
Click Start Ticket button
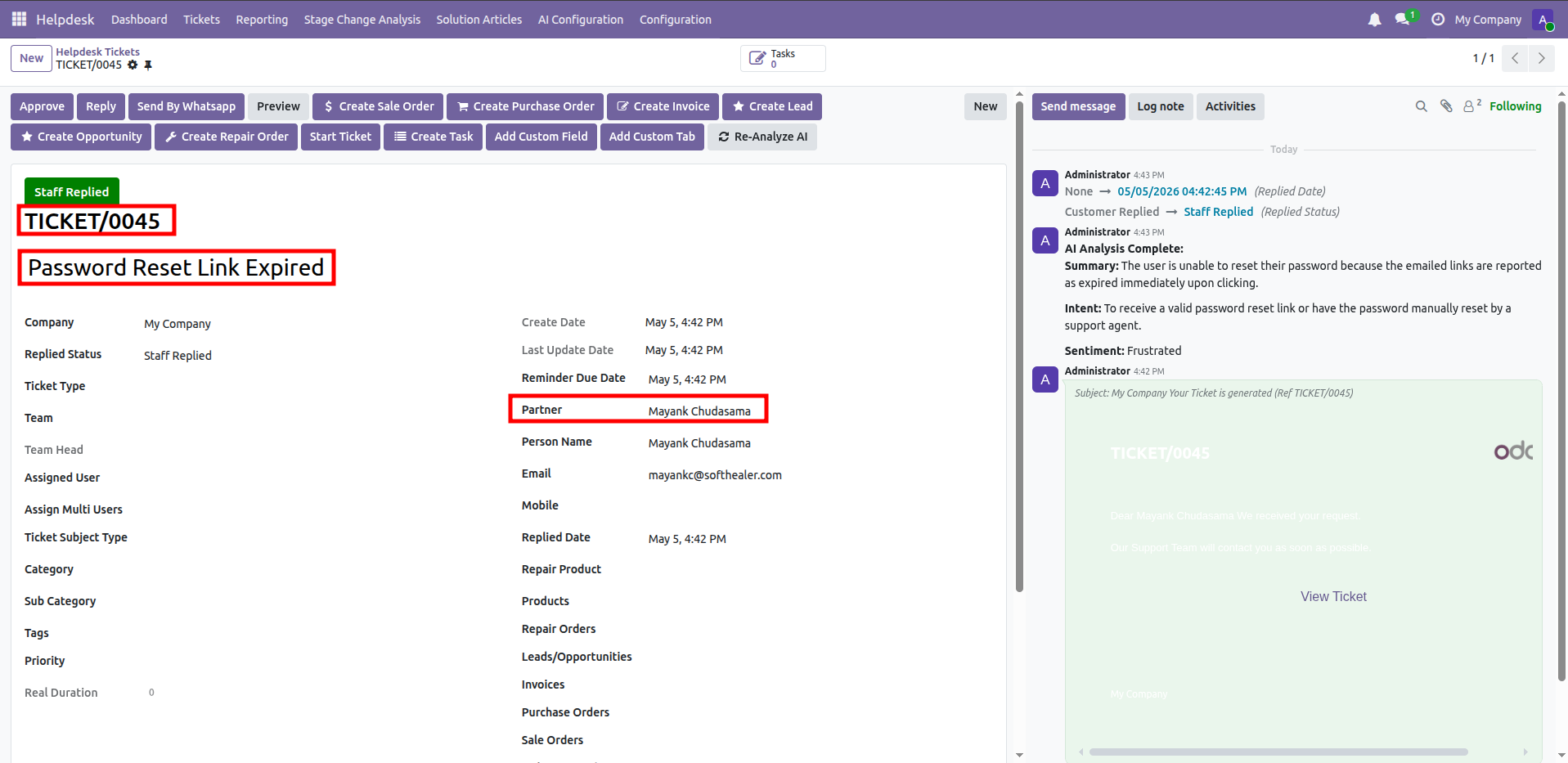pos(340,137)
